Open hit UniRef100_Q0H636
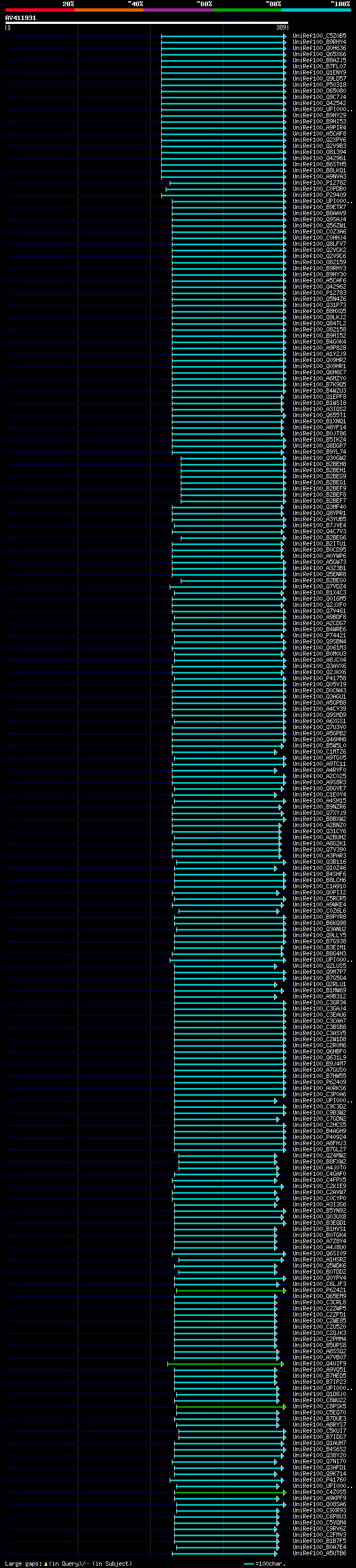 point(319,48)
